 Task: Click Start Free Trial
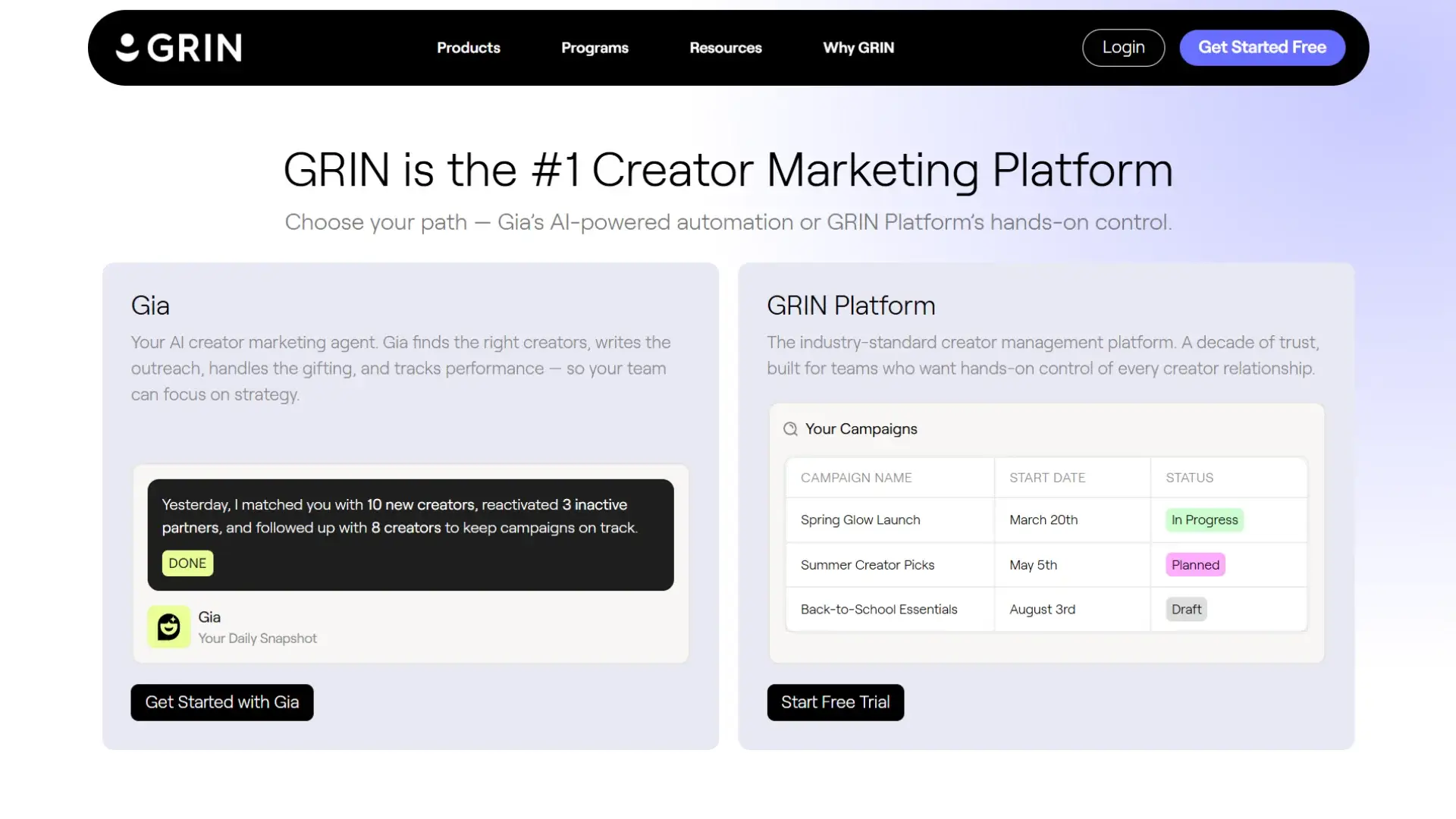835,702
